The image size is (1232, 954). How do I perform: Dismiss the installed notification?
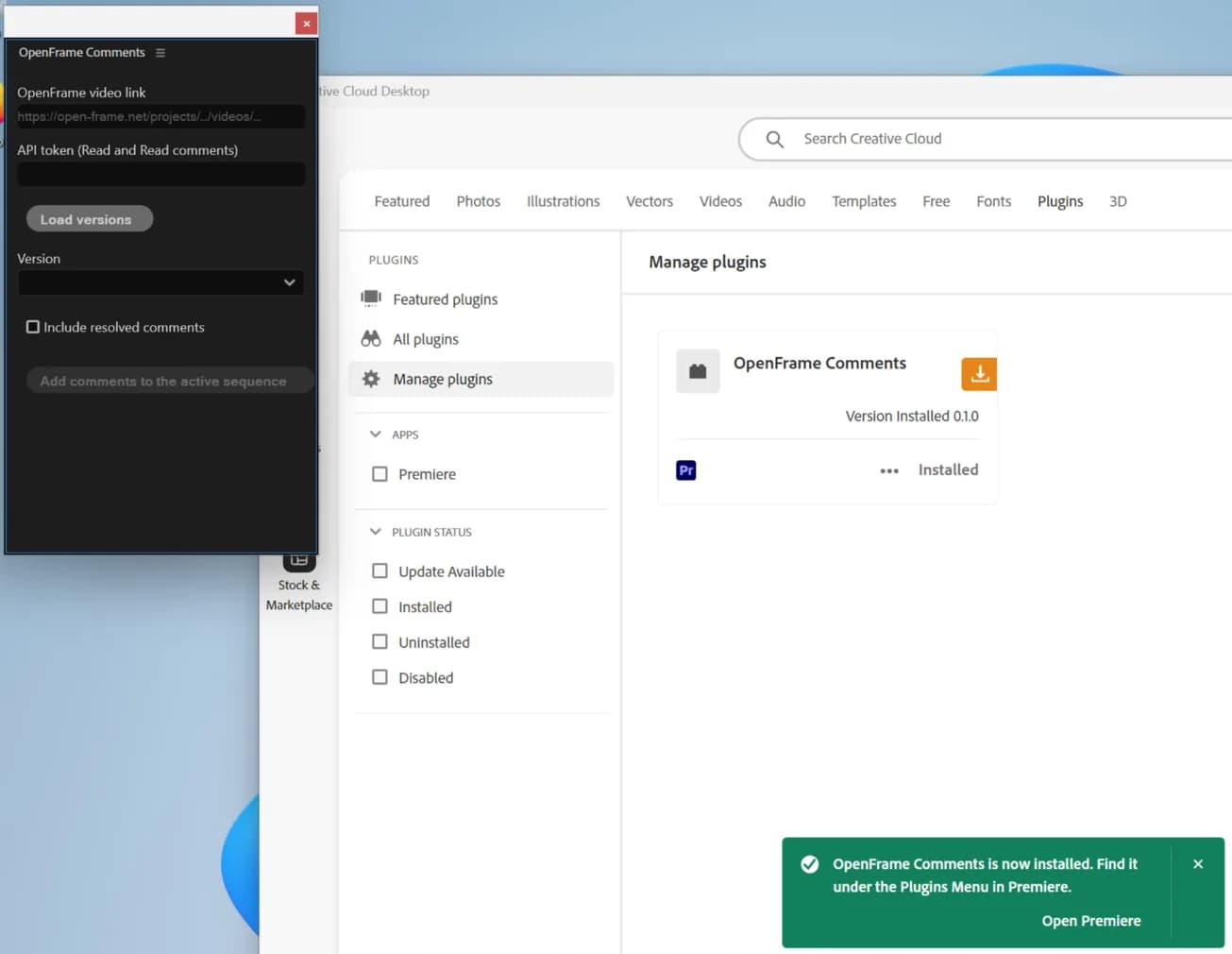pos(1198,864)
